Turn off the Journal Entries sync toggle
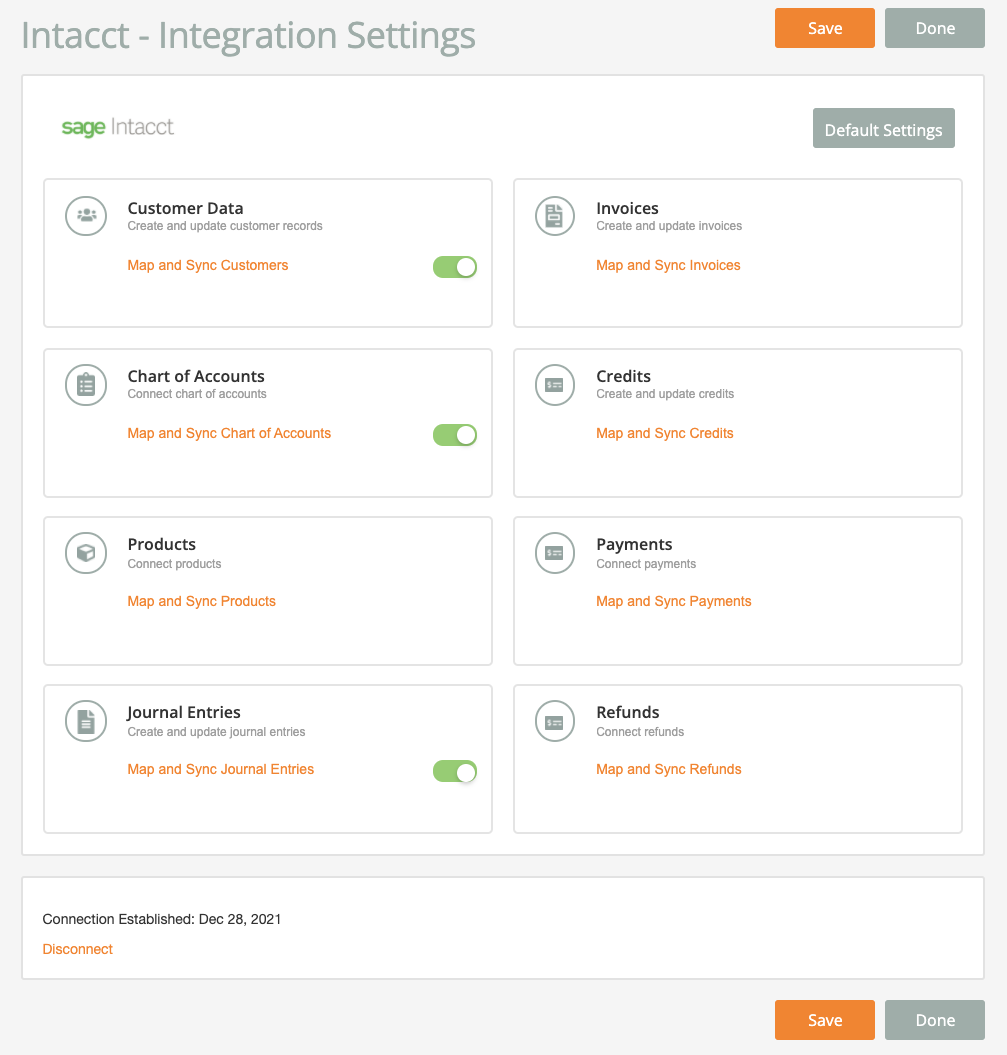This screenshot has height=1055, width=1007. (x=455, y=771)
